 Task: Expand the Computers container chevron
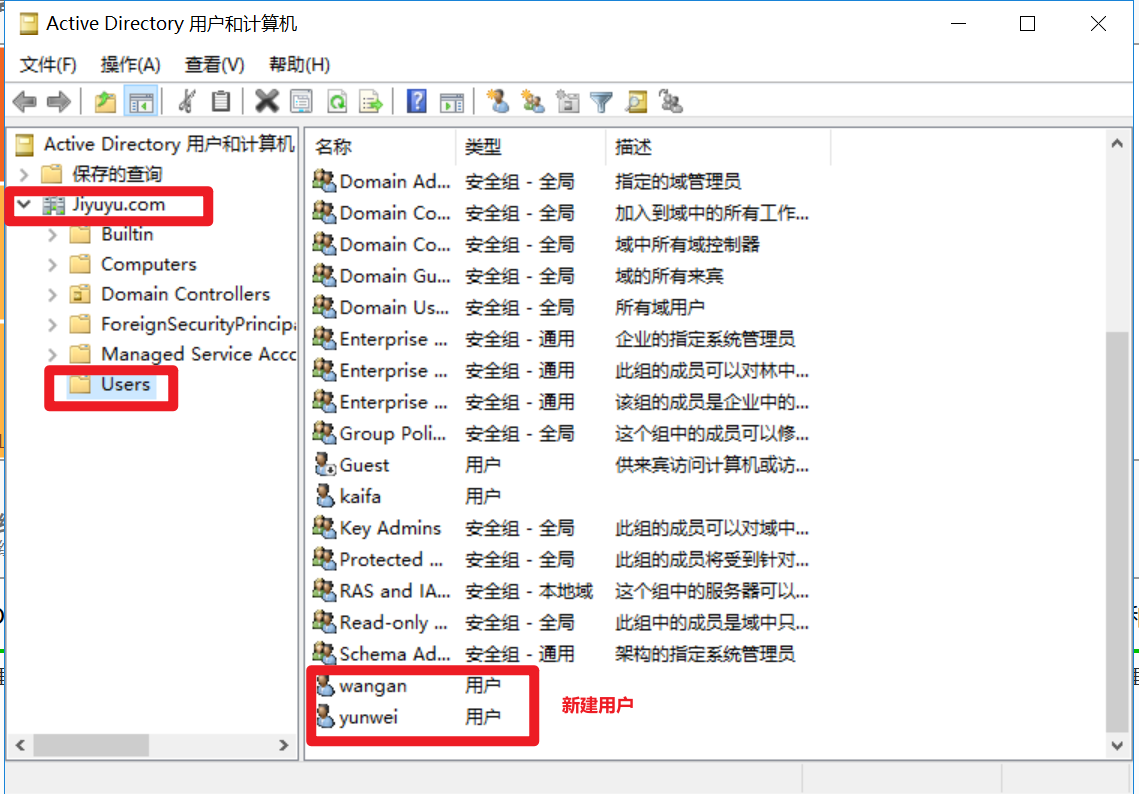pos(52,264)
